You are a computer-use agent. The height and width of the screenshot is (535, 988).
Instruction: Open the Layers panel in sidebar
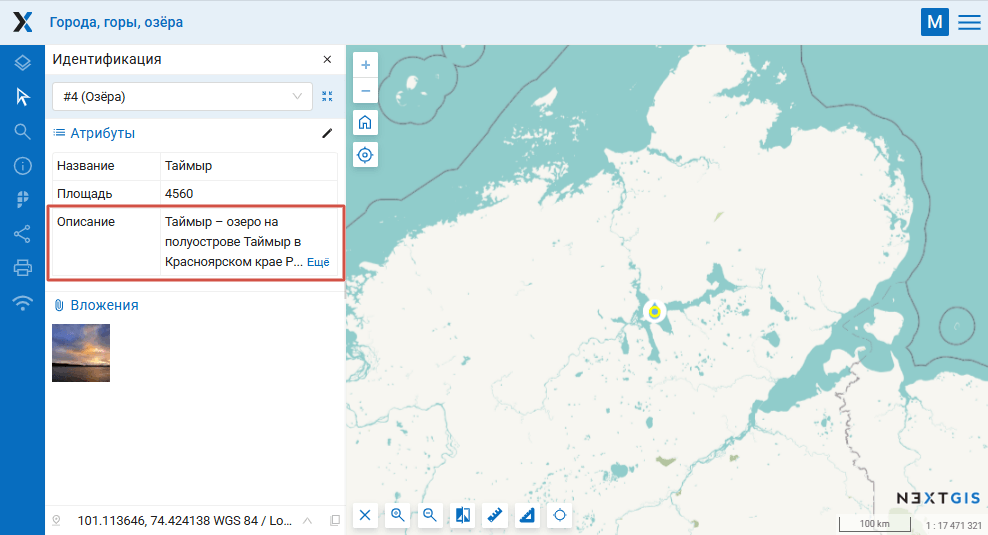coord(22,63)
